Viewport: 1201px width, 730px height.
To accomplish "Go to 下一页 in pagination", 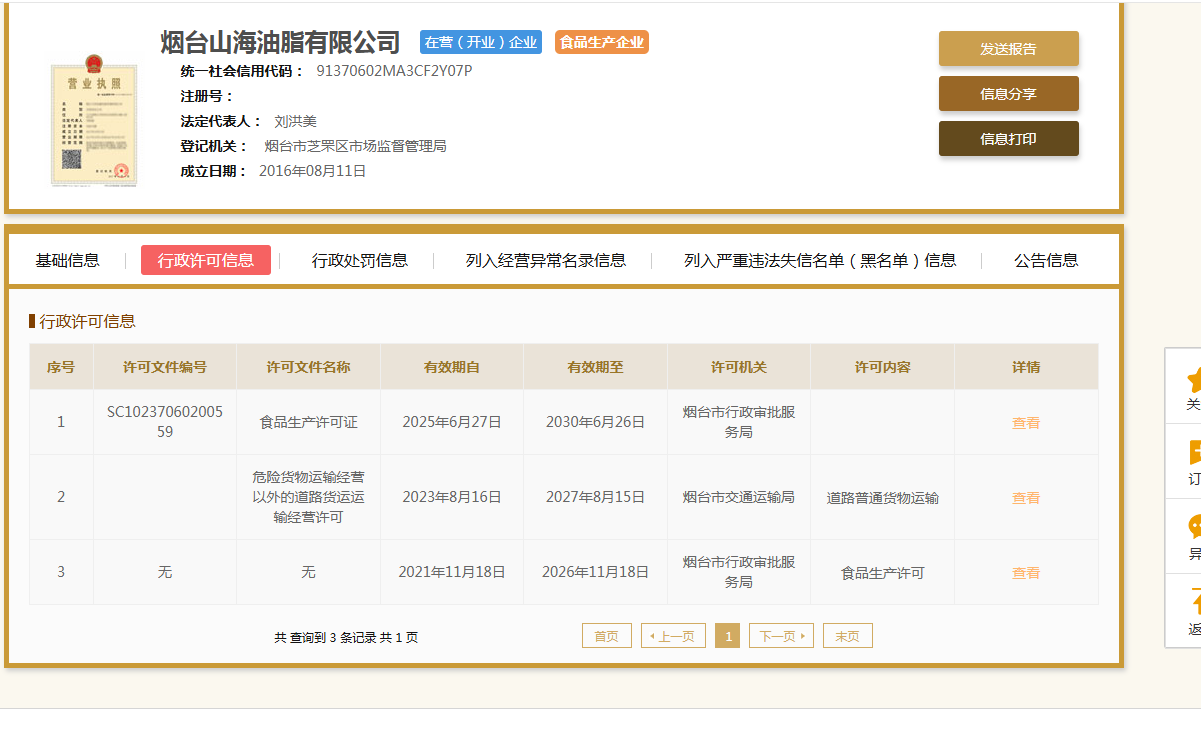I will pos(781,636).
